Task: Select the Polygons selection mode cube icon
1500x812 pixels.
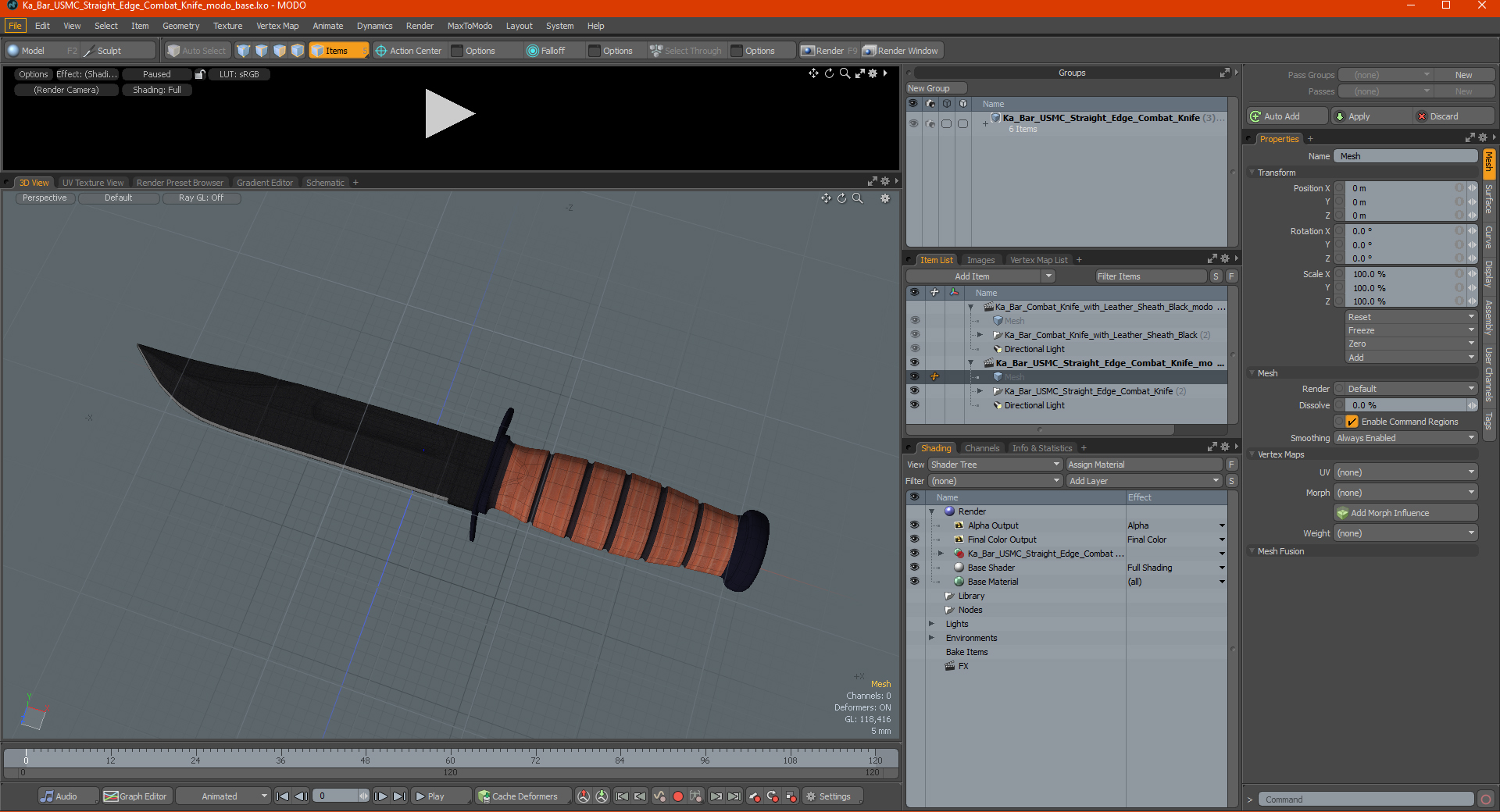Action: (280, 51)
